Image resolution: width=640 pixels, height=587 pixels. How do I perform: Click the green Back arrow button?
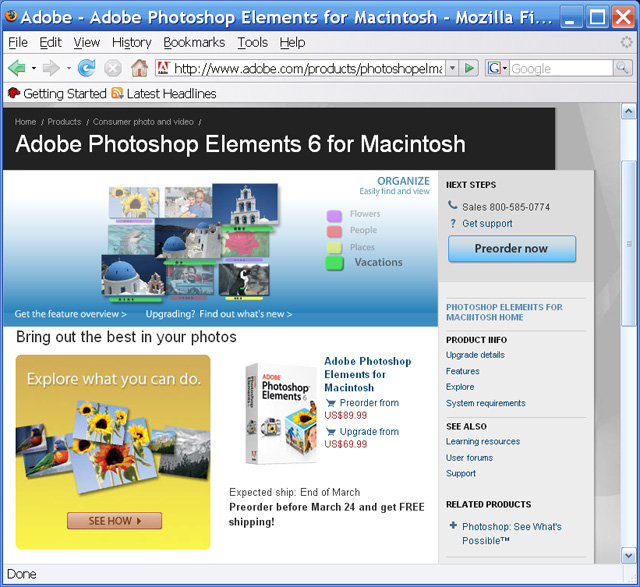tap(16, 68)
